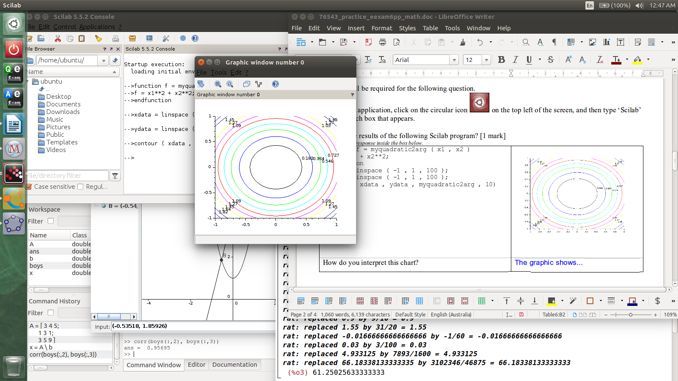Open the font size 12 dropdown
Viewport: 678px width, 381px height.
(486, 60)
